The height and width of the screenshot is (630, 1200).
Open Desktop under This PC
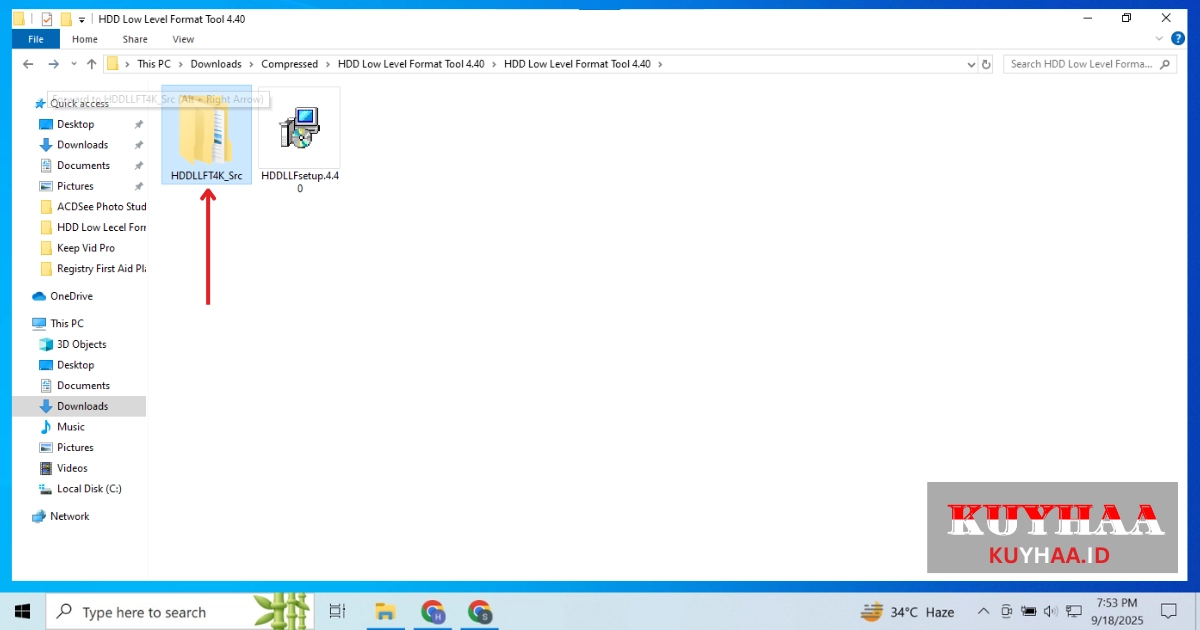coord(76,365)
